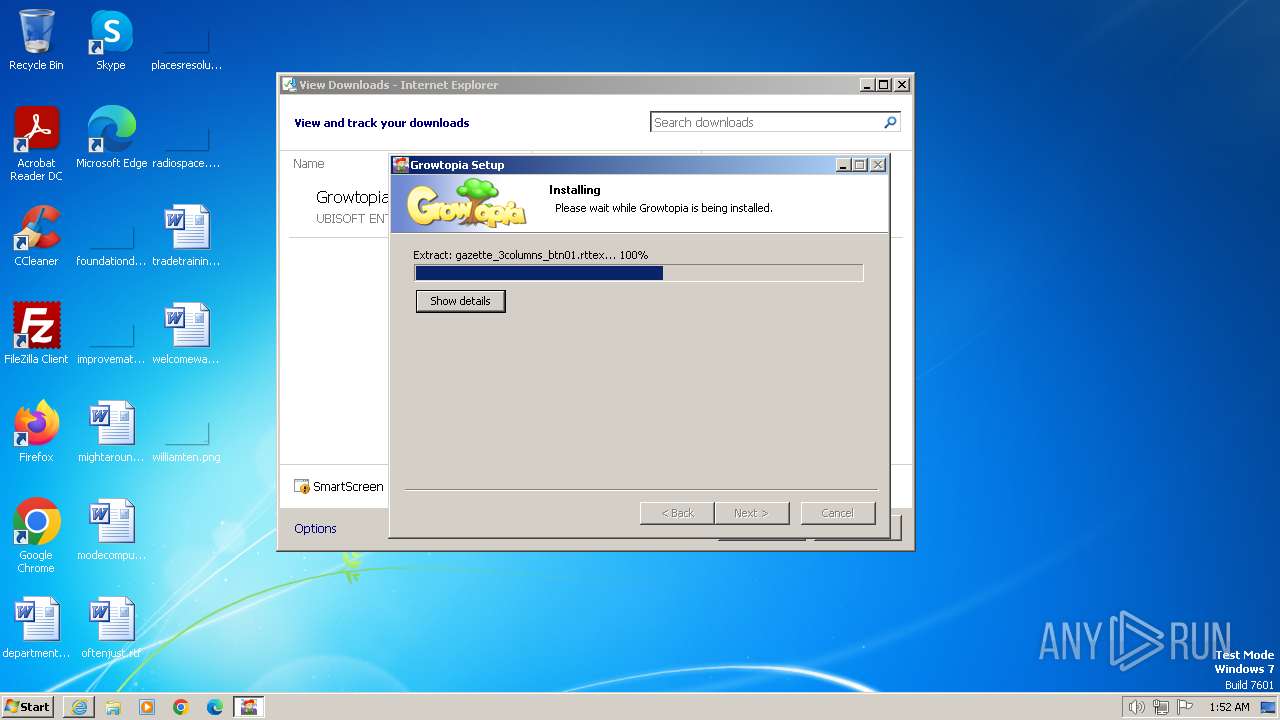Click the Search downloads input field
The height and width of the screenshot is (720, 1280).
point(766,123)
